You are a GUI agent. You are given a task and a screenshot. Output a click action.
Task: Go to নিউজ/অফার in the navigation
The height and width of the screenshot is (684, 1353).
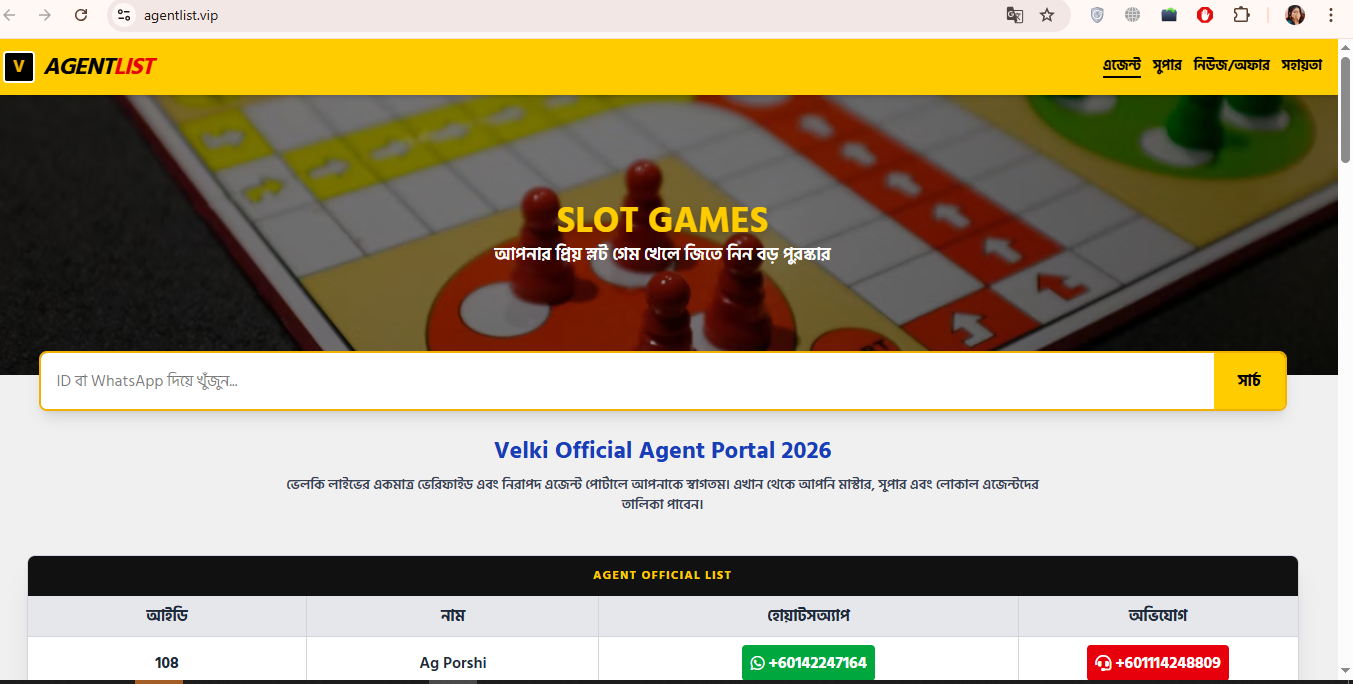[1231, 66]
